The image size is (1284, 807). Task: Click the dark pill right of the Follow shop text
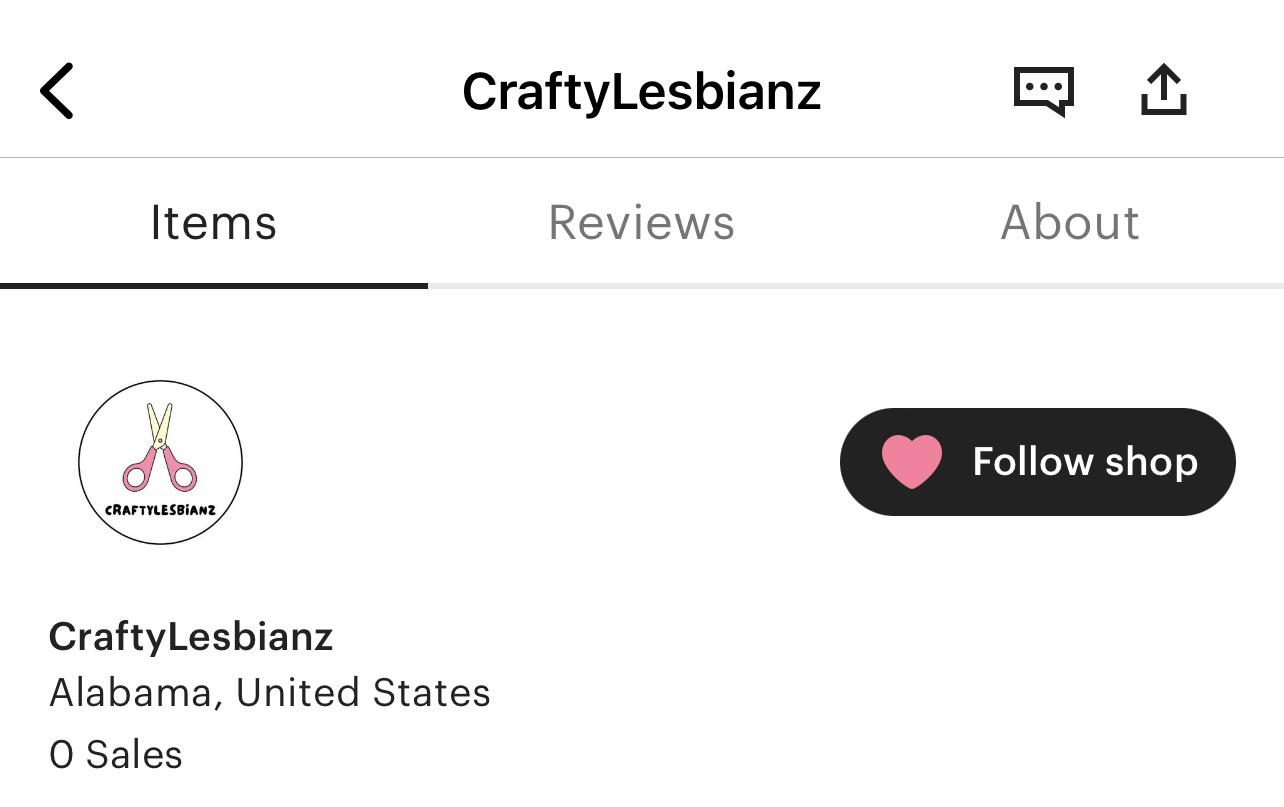pyautogui.click(x=1216, y=462)
